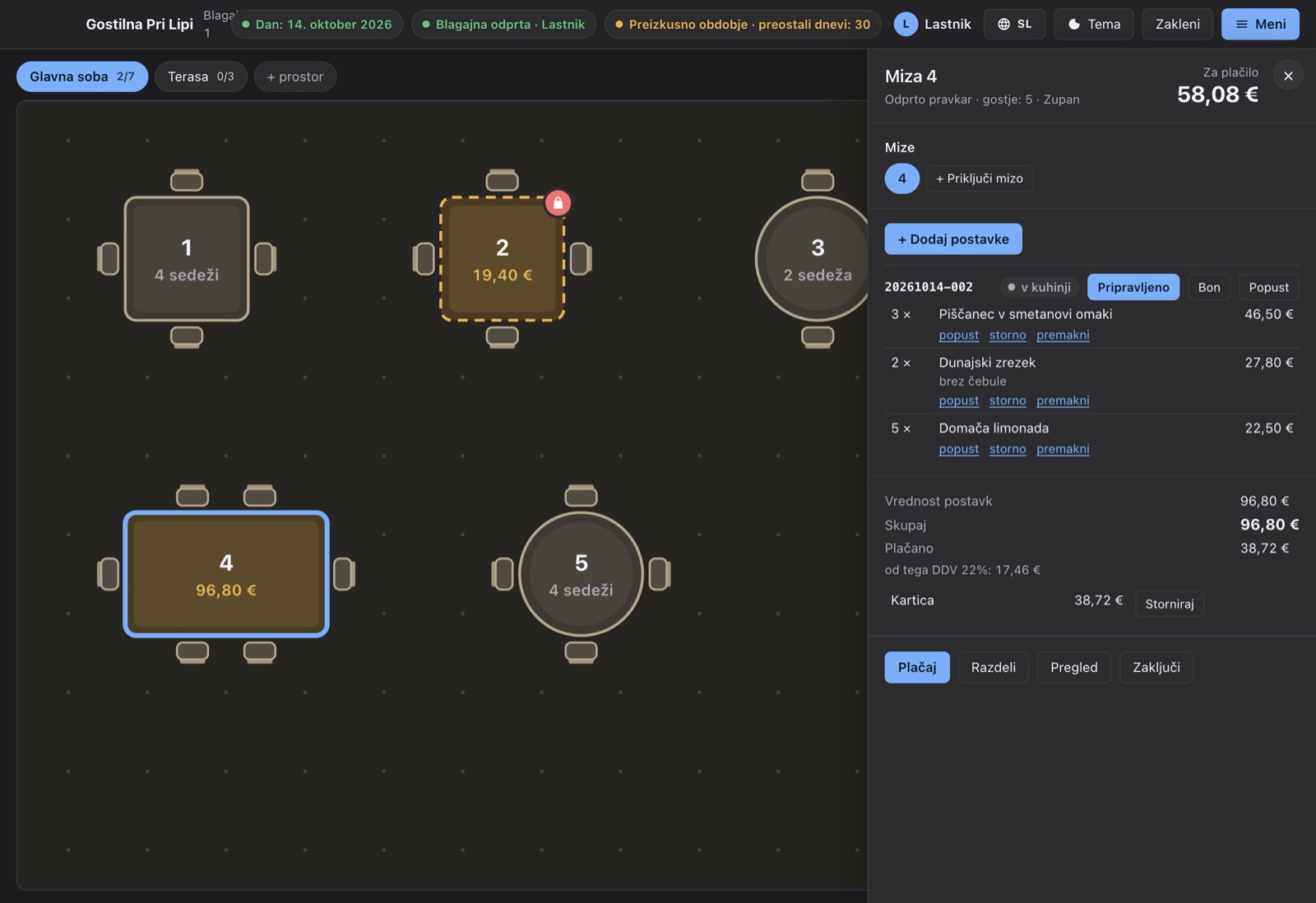The width and height of the screenshot is (1316, 903).
Task: Click + Dodaj postavke button
Action: coord(953,239)
